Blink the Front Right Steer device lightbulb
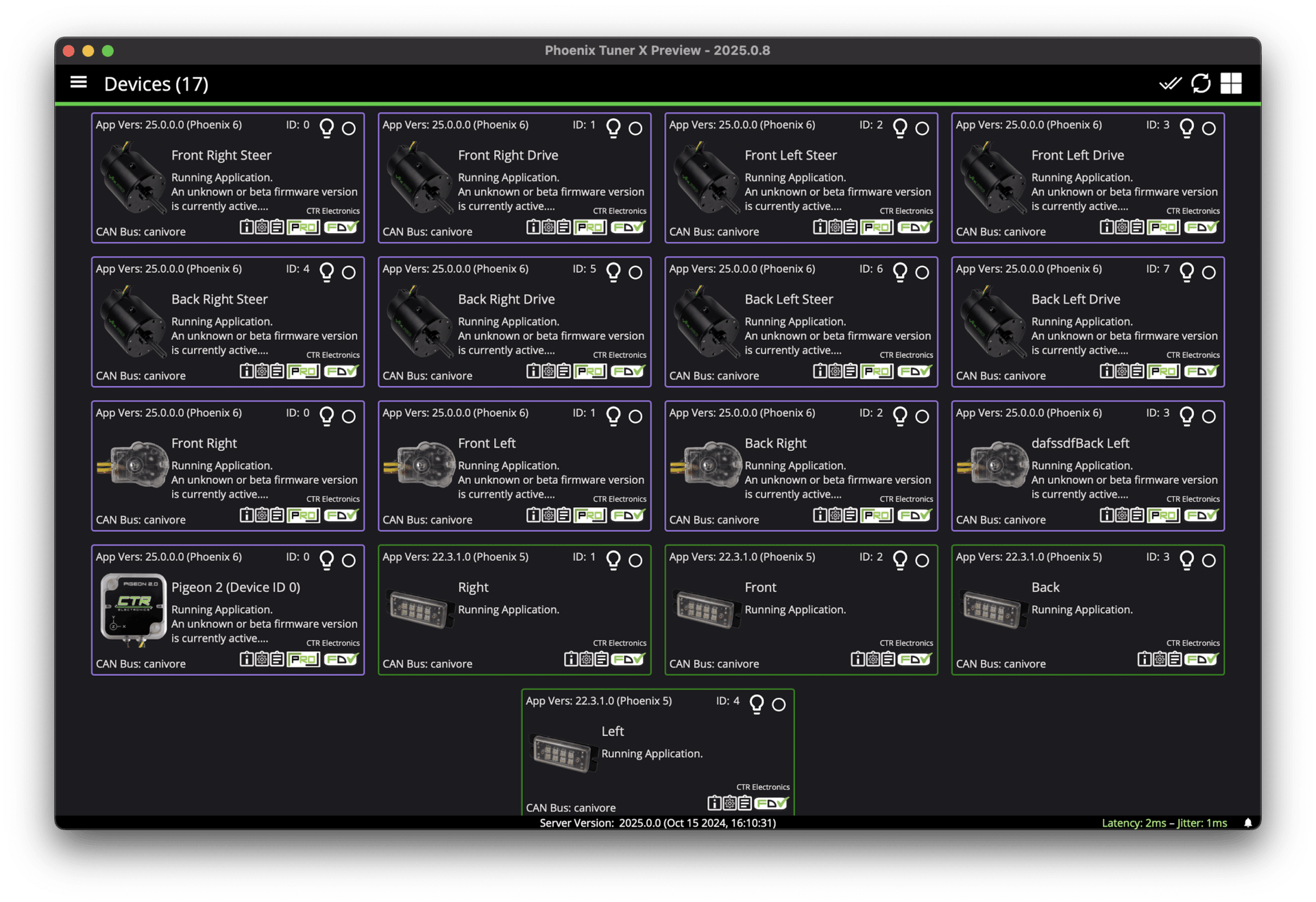Viewport: 1316px width, 902px height. (327, 128)
